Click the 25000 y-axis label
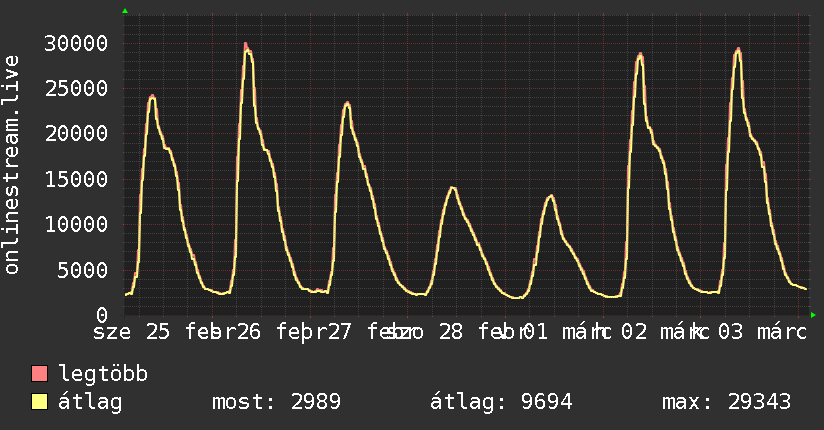 76,88
